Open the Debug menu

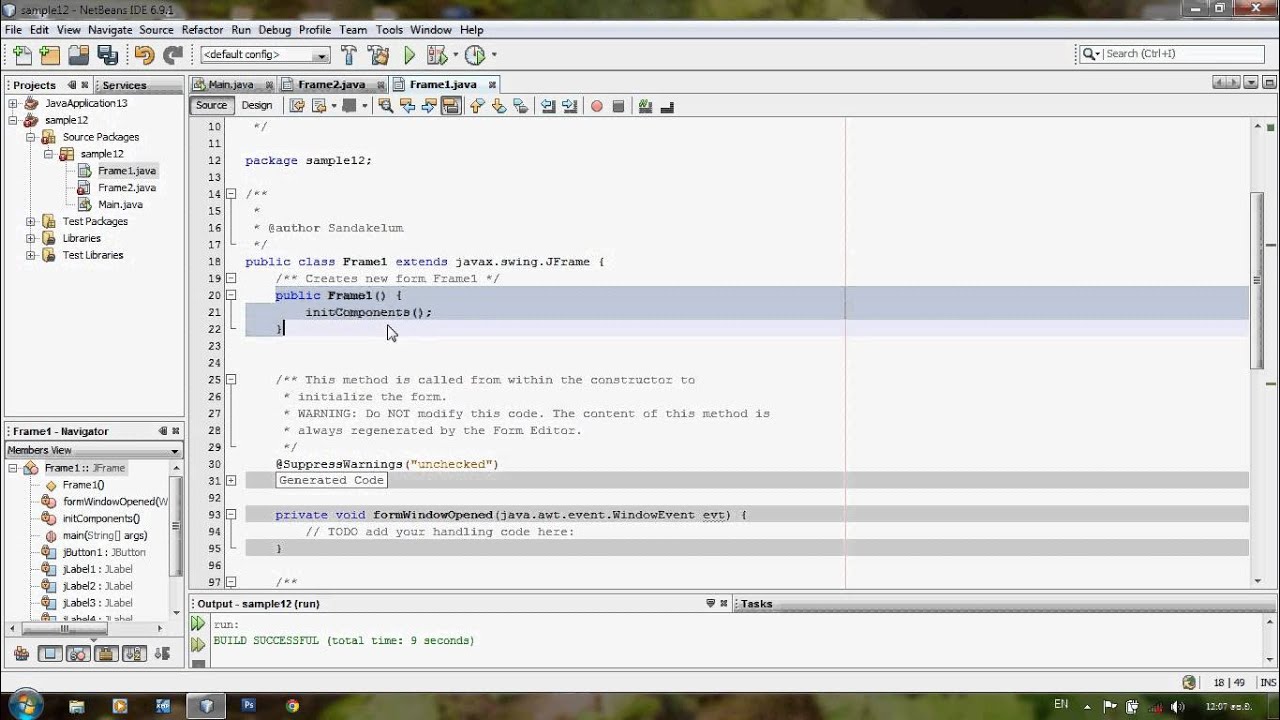click(275, 30)
